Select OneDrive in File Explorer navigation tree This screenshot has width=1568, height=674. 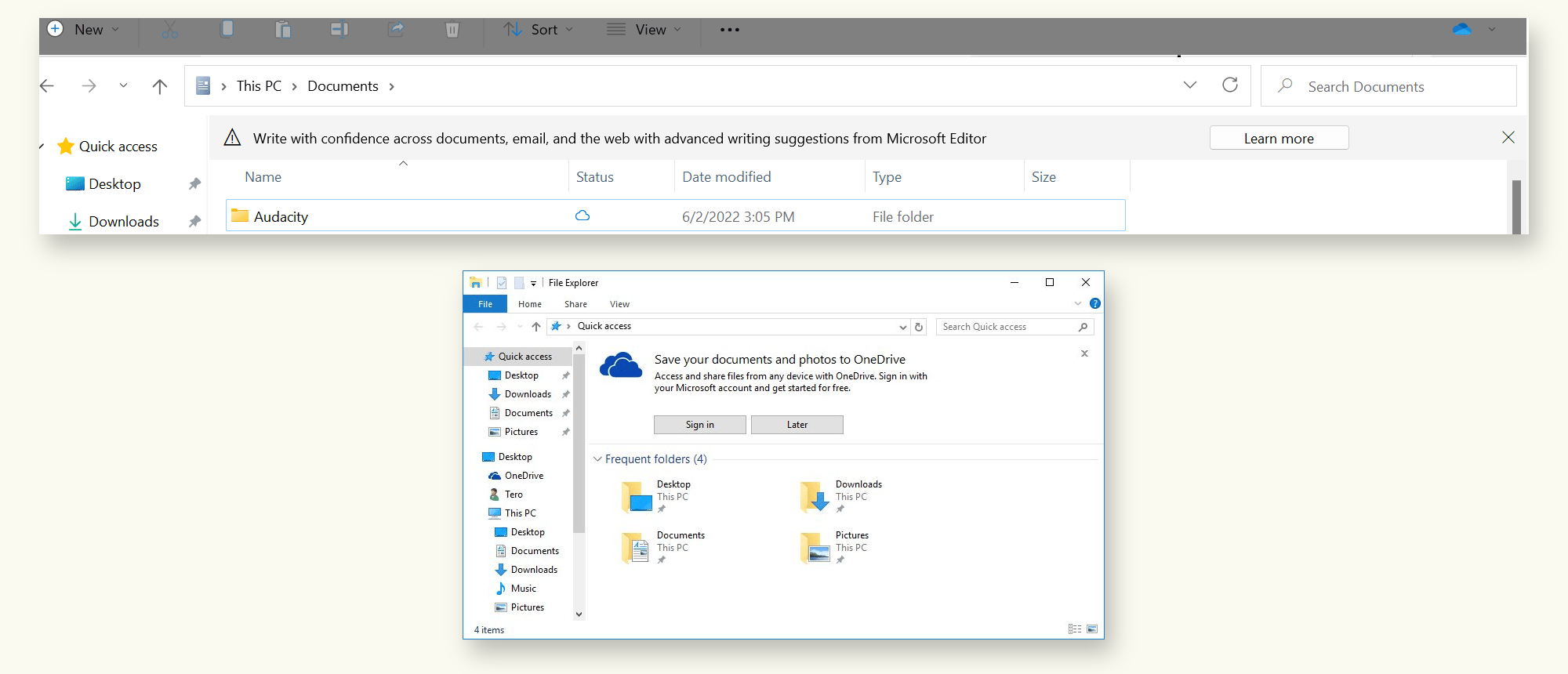[516, 476]
